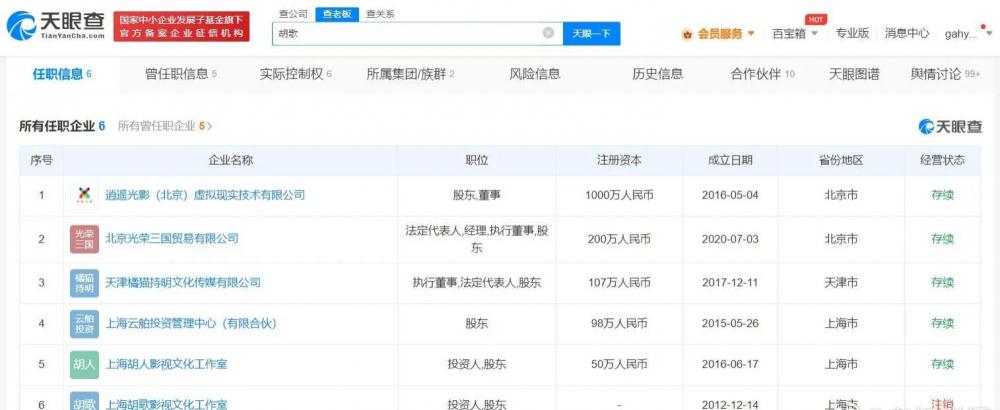
Task: Clear the search box with the X icon
Action: 548,33
